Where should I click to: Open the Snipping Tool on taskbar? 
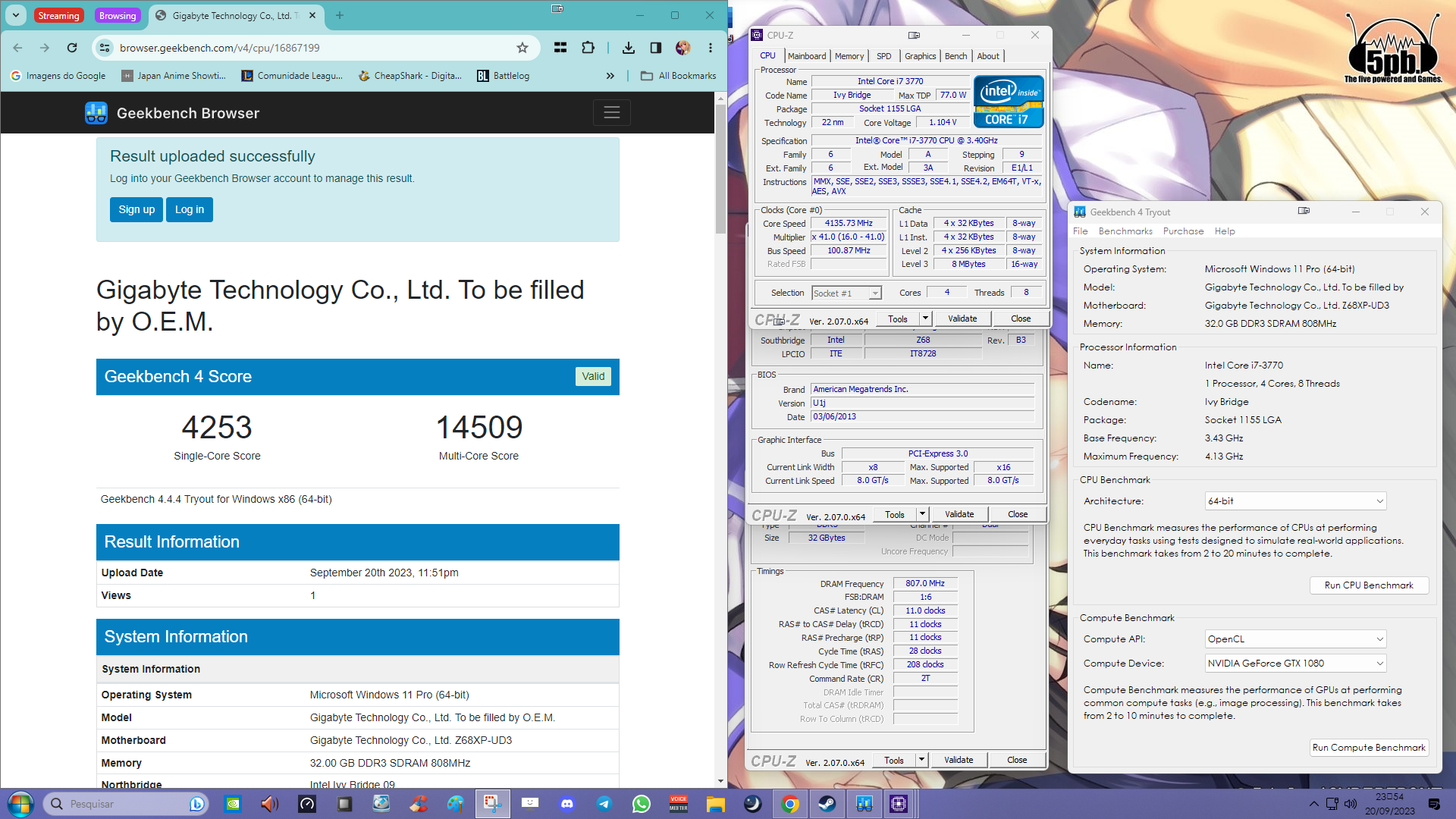493,804
